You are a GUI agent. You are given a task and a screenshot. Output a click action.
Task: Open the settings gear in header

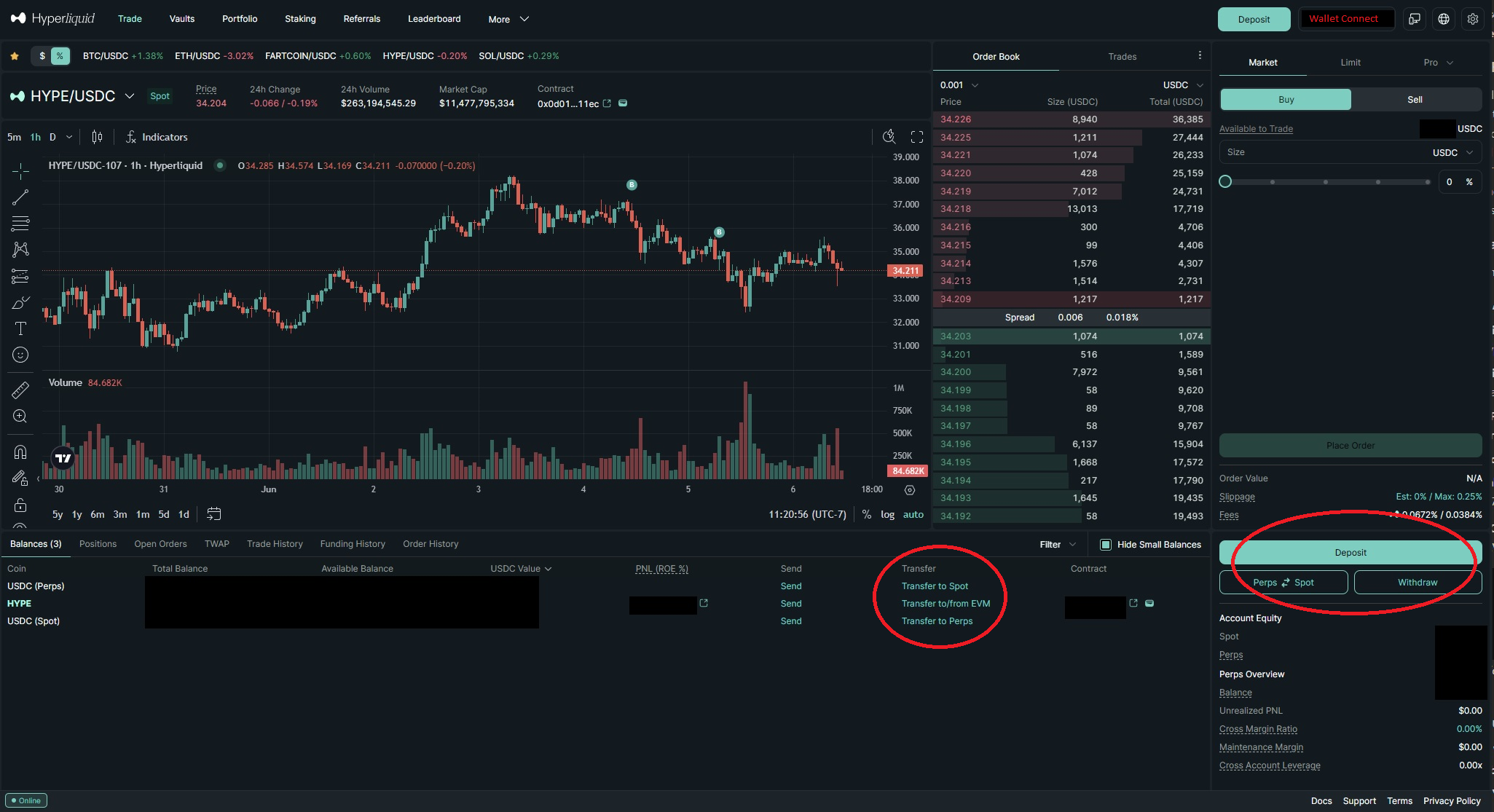point(1473,19)
